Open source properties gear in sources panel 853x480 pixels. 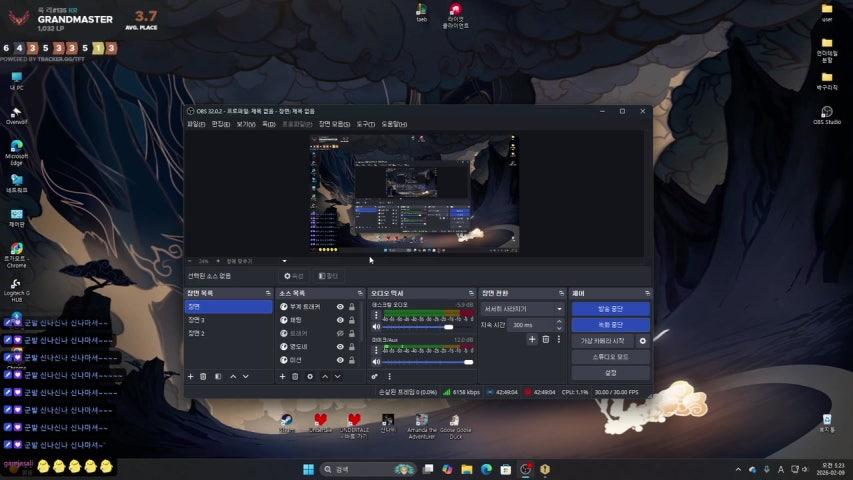[x=310, y=376]
